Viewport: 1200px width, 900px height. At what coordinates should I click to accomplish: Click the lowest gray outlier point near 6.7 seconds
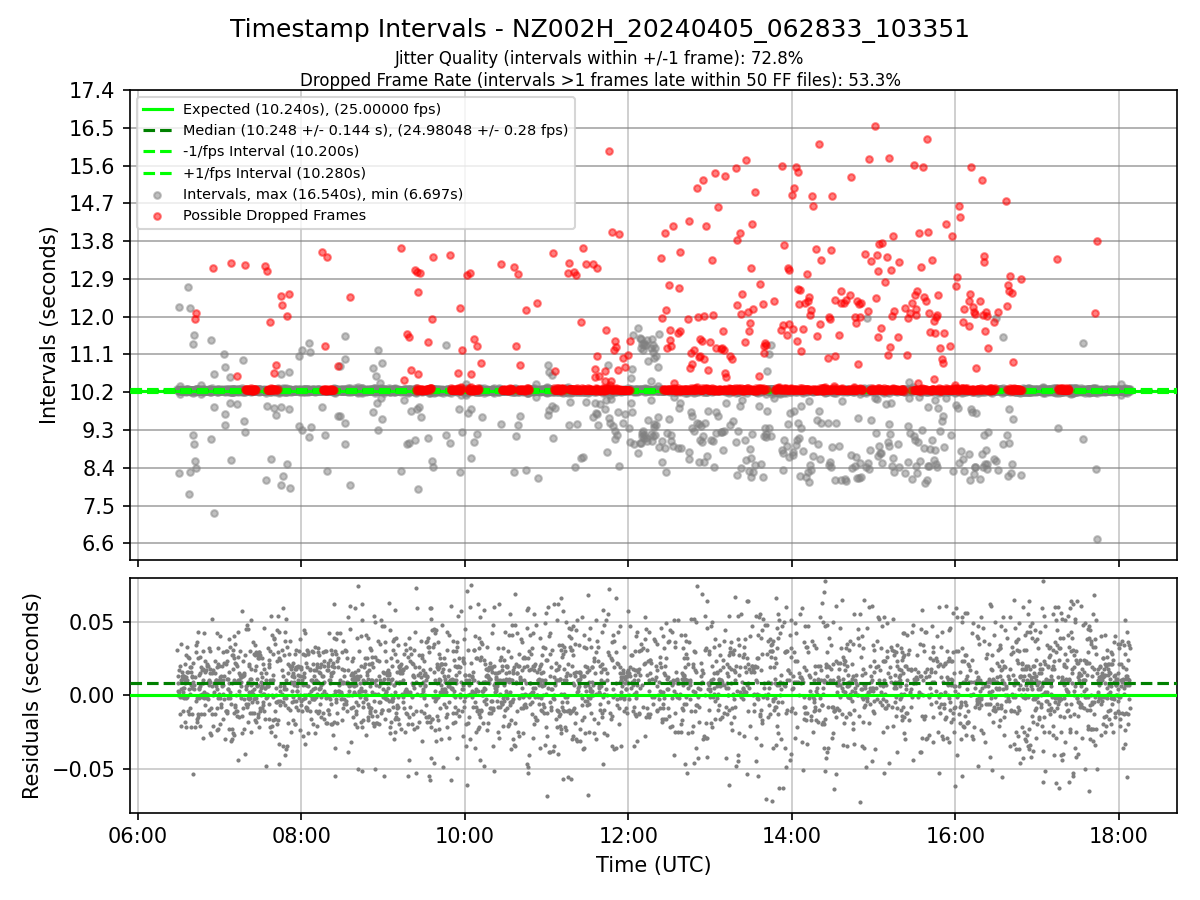[1097, 539]
